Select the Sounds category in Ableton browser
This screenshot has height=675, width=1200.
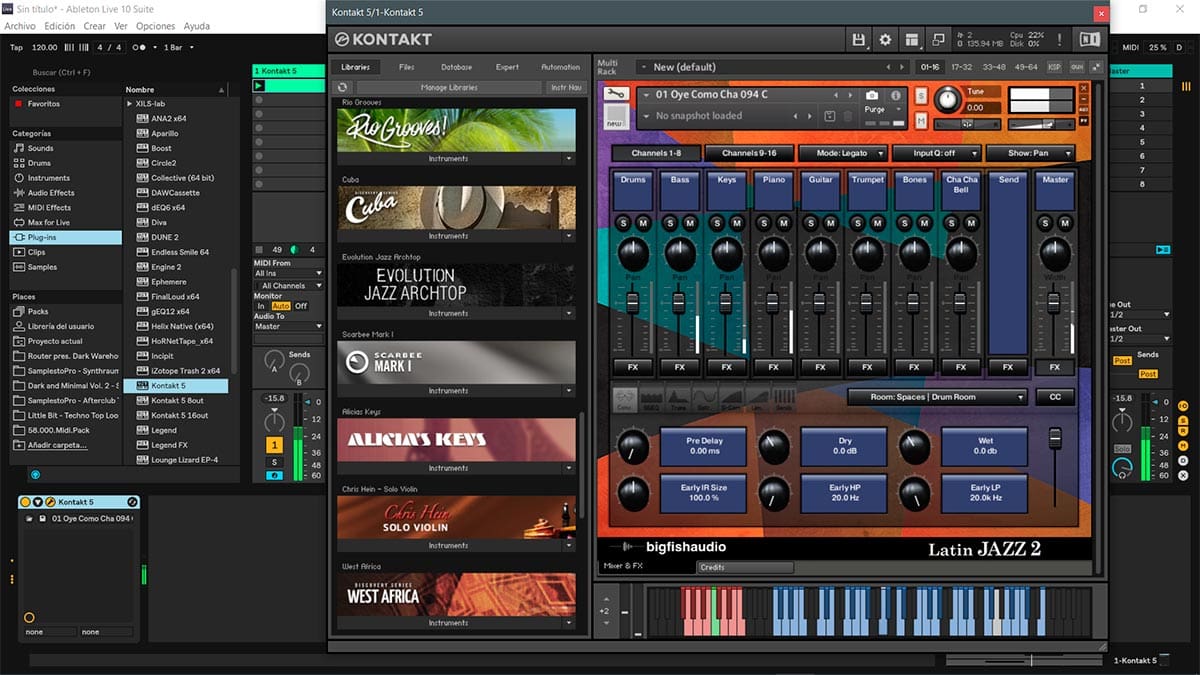click(x=41, y=148)
